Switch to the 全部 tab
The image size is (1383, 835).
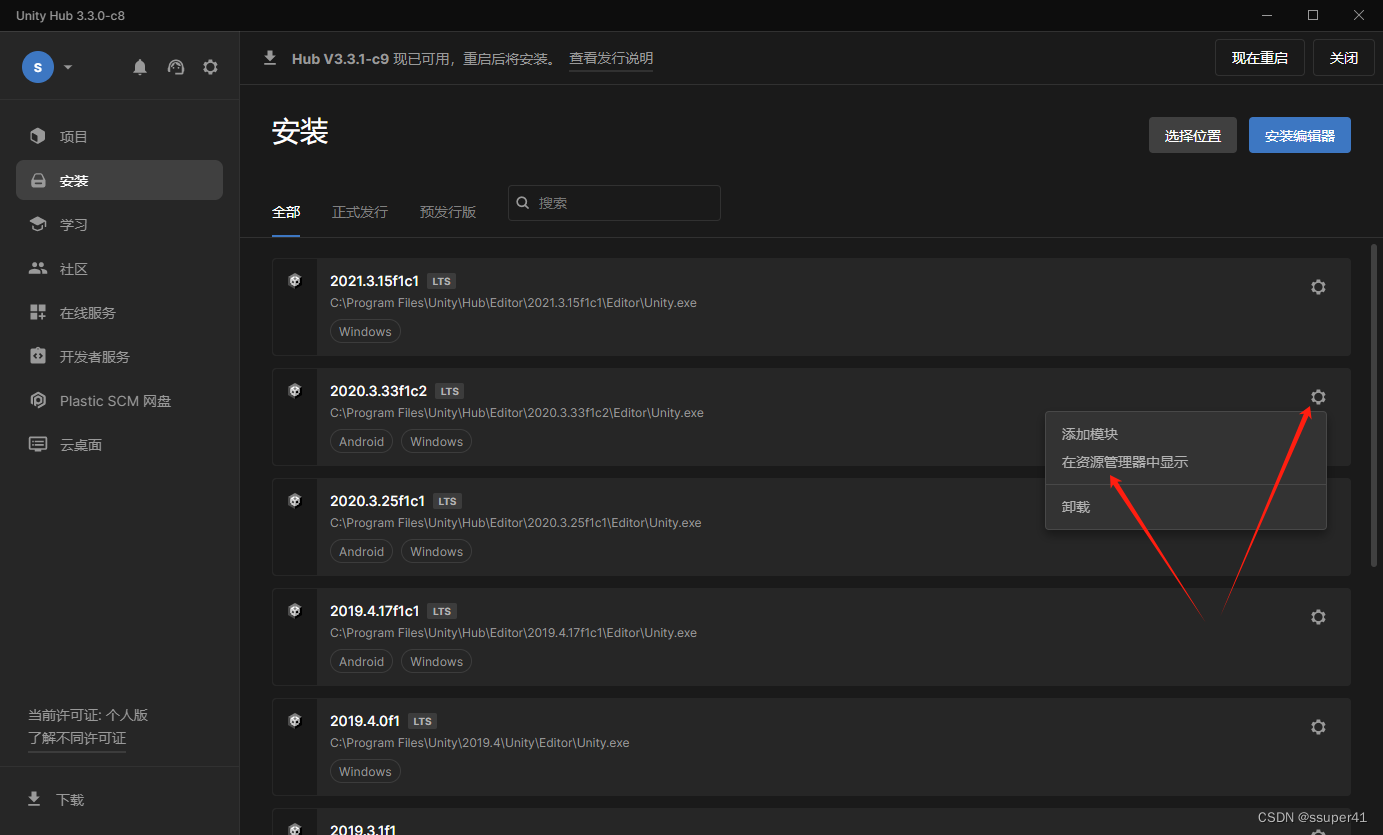coord(286,212)
